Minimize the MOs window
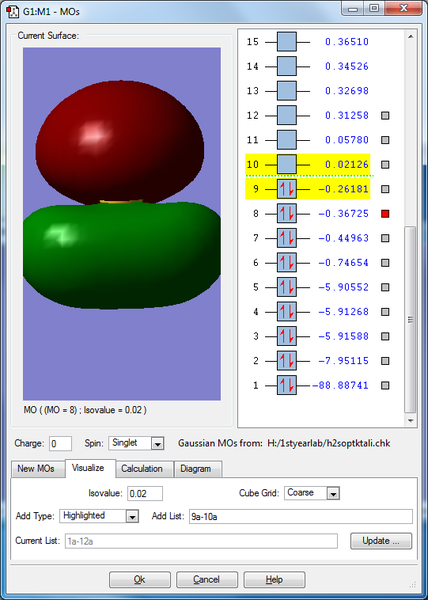This screenshot has height=600, width=428. [353, 8]
